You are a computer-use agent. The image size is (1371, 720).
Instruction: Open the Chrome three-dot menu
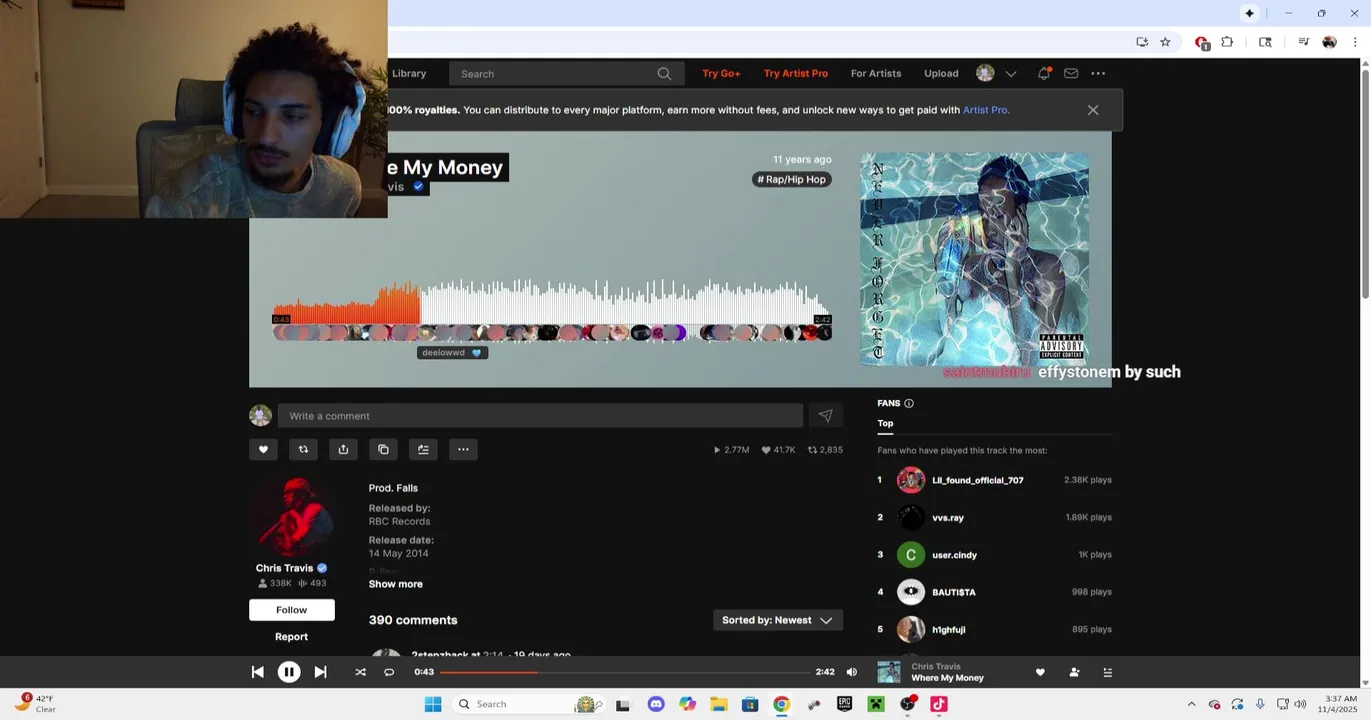click(x=1355, y=42)
